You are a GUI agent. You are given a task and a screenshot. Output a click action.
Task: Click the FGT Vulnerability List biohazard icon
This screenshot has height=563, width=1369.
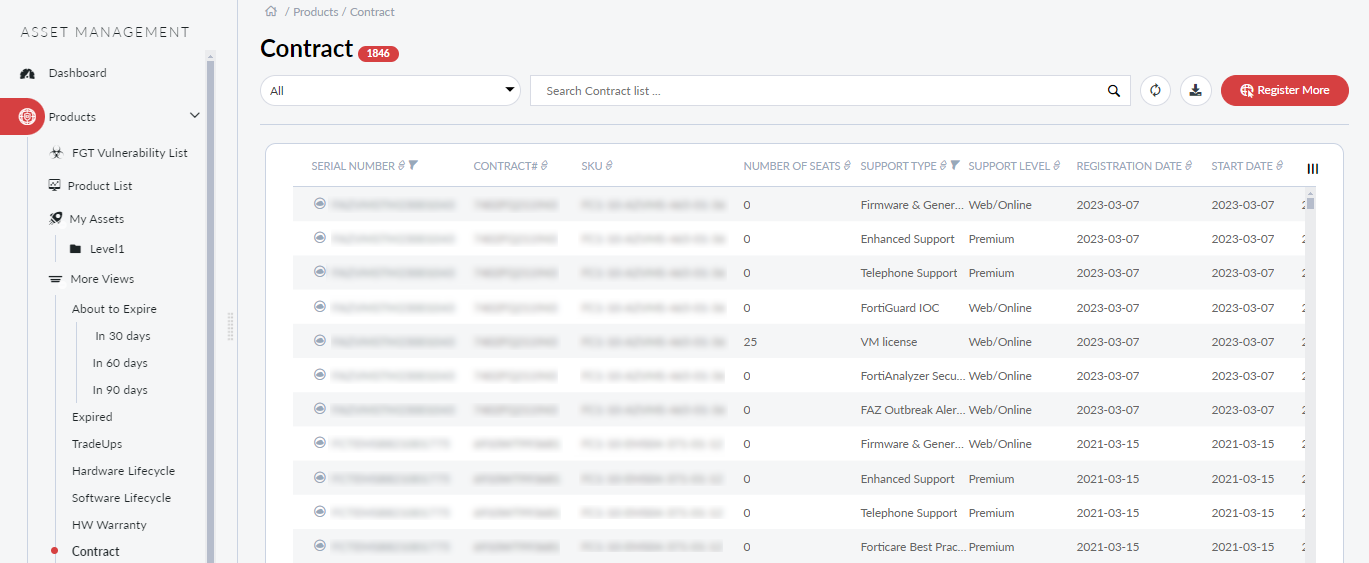[x=56, y=153]
